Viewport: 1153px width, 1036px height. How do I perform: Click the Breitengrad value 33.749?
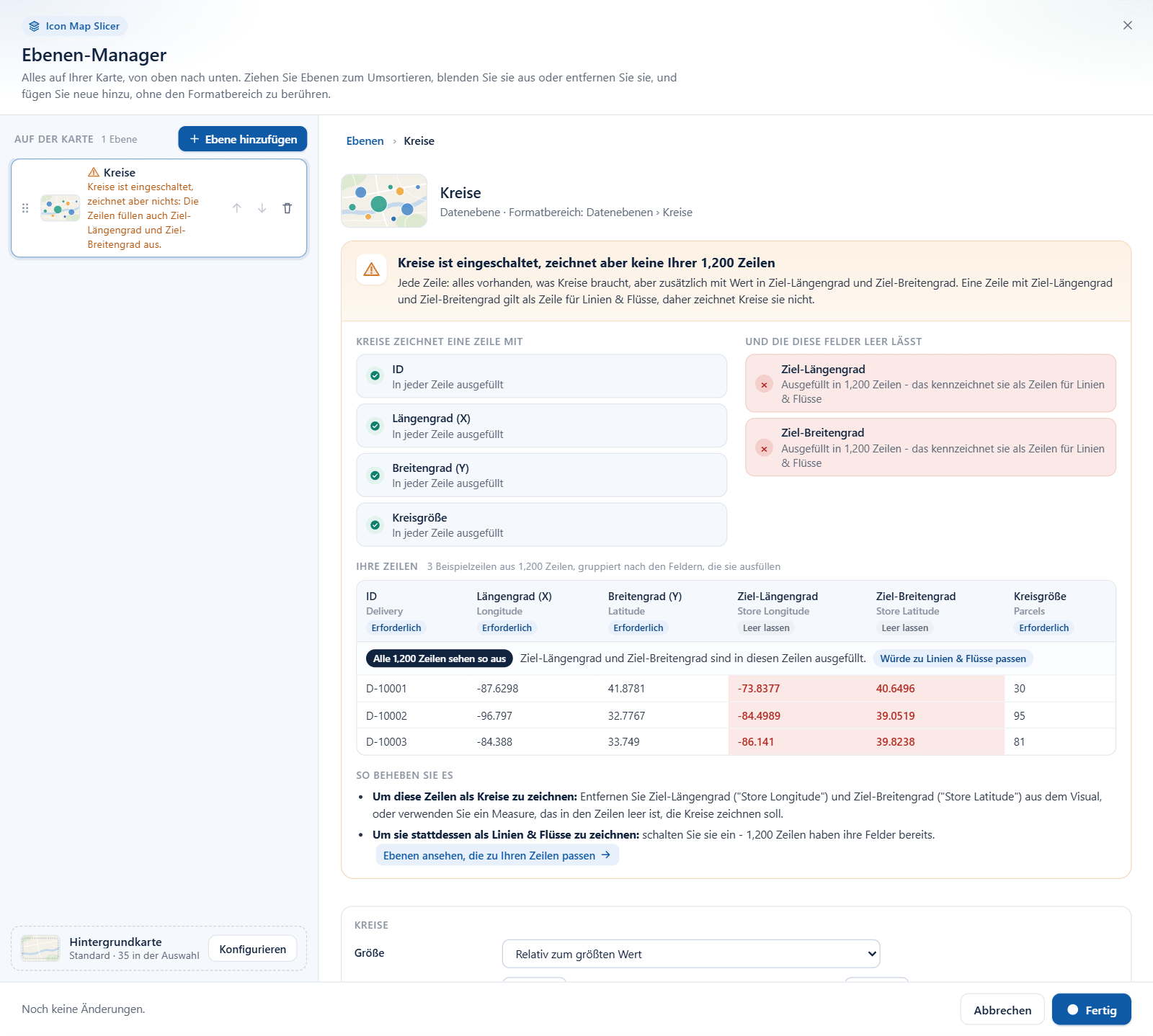coord(624,742)
